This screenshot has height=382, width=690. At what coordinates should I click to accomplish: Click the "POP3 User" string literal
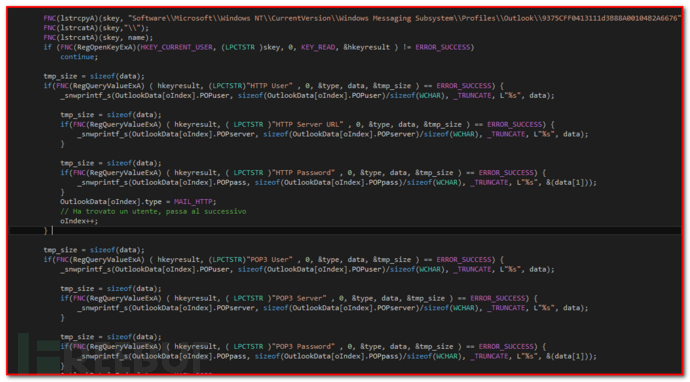pyautogui.click(x=269, y=260)
